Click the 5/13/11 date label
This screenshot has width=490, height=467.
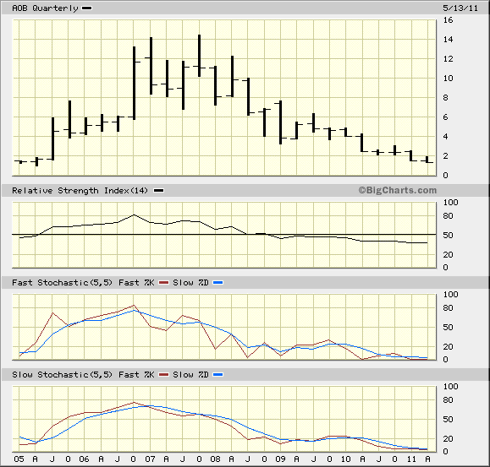(460, 8)
